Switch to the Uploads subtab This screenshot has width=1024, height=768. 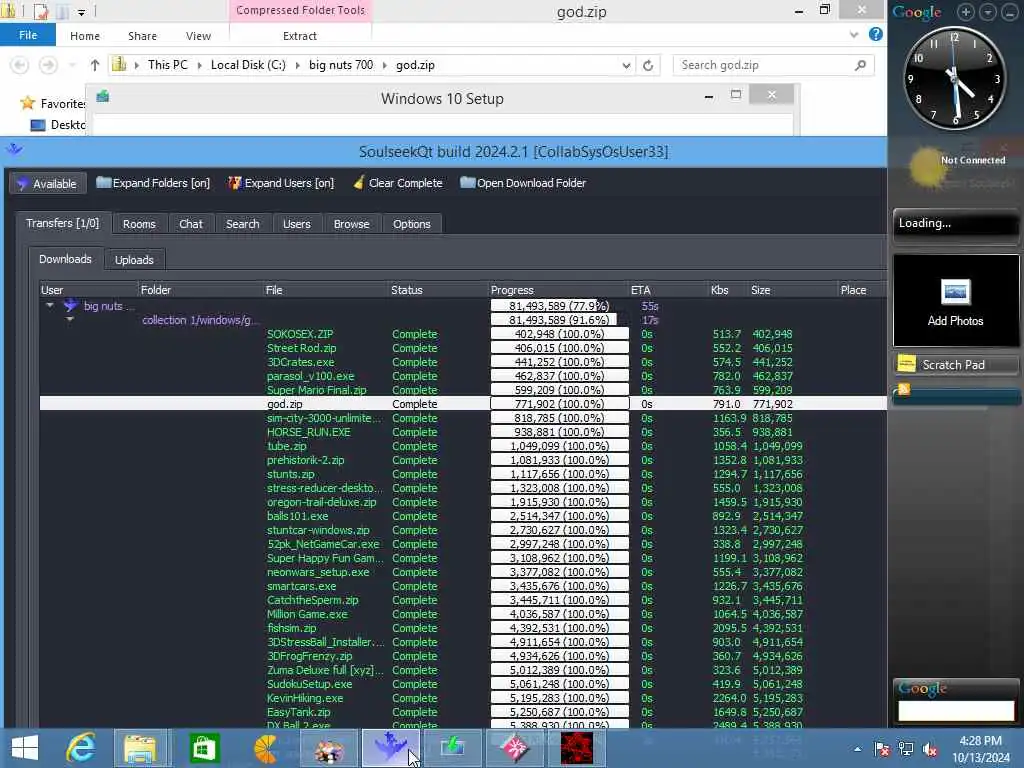[x=134, y=260]
